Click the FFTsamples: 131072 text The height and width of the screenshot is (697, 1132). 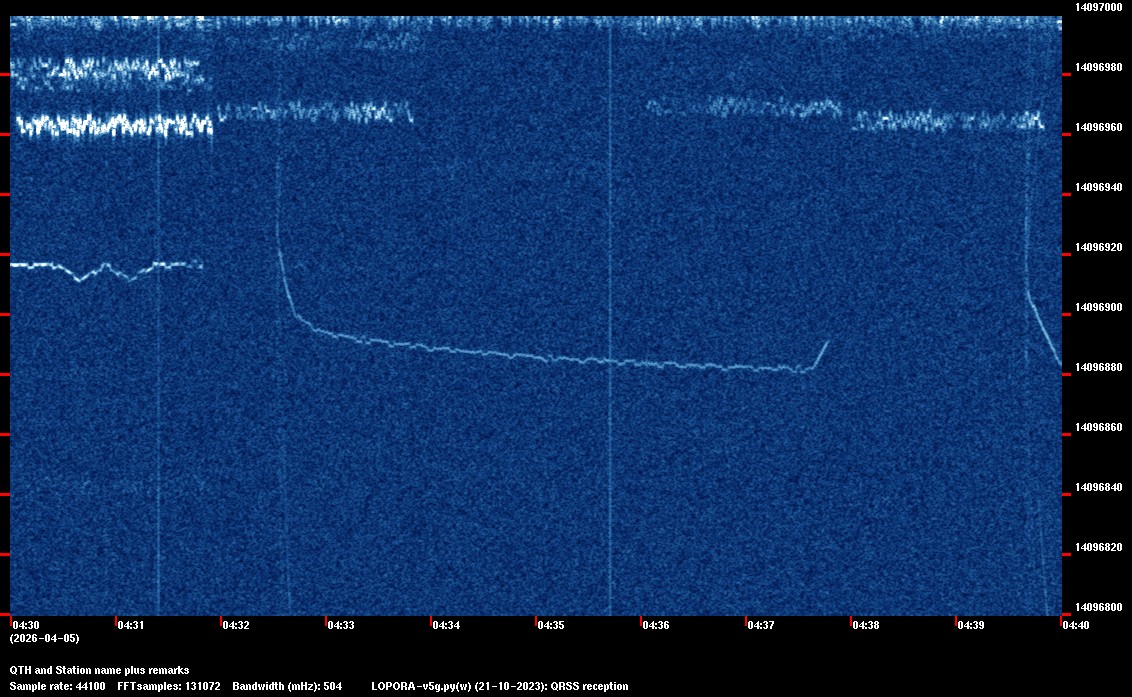tap(169, 686)
